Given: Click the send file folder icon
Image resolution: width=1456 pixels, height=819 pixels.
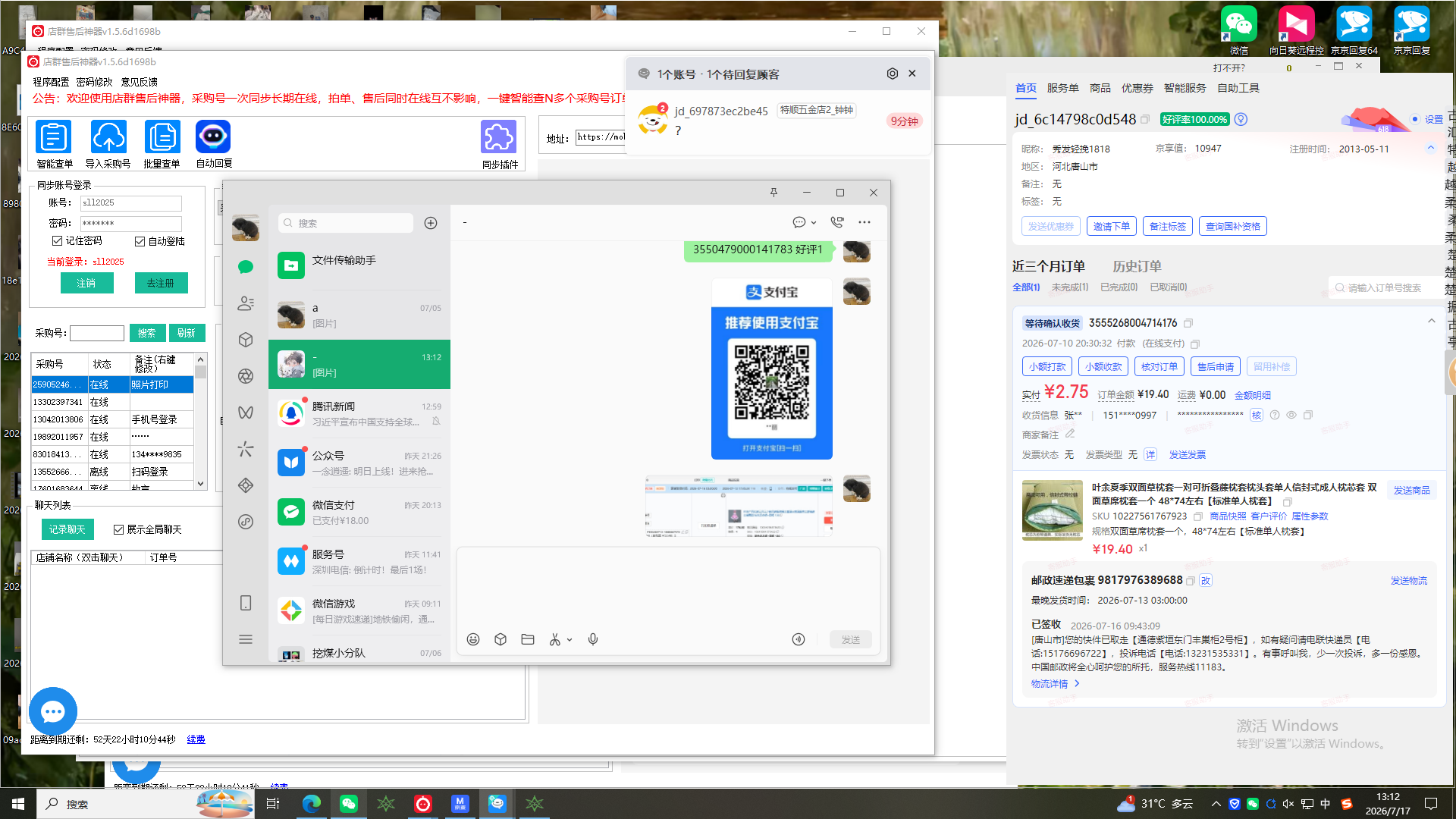Looking at the screenshot, I should (528, 639).
